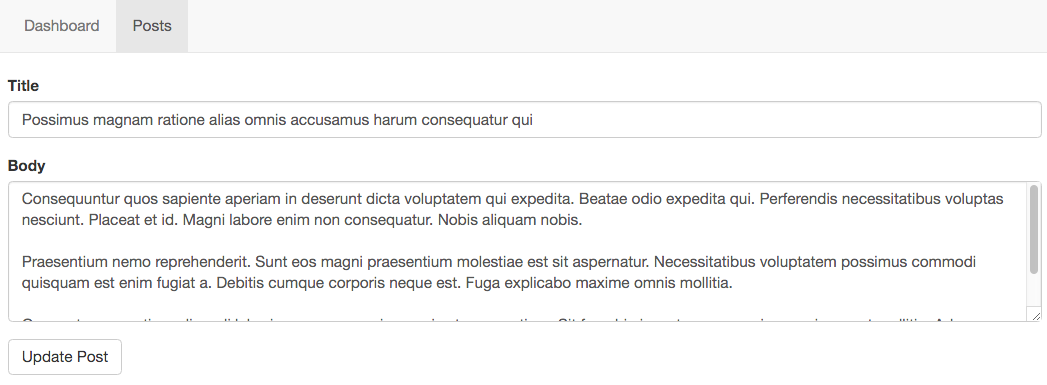Grab the Body textarea scrollbar thumb
This screenshot has height=385, width=1047.
(x=1034, y=230)
